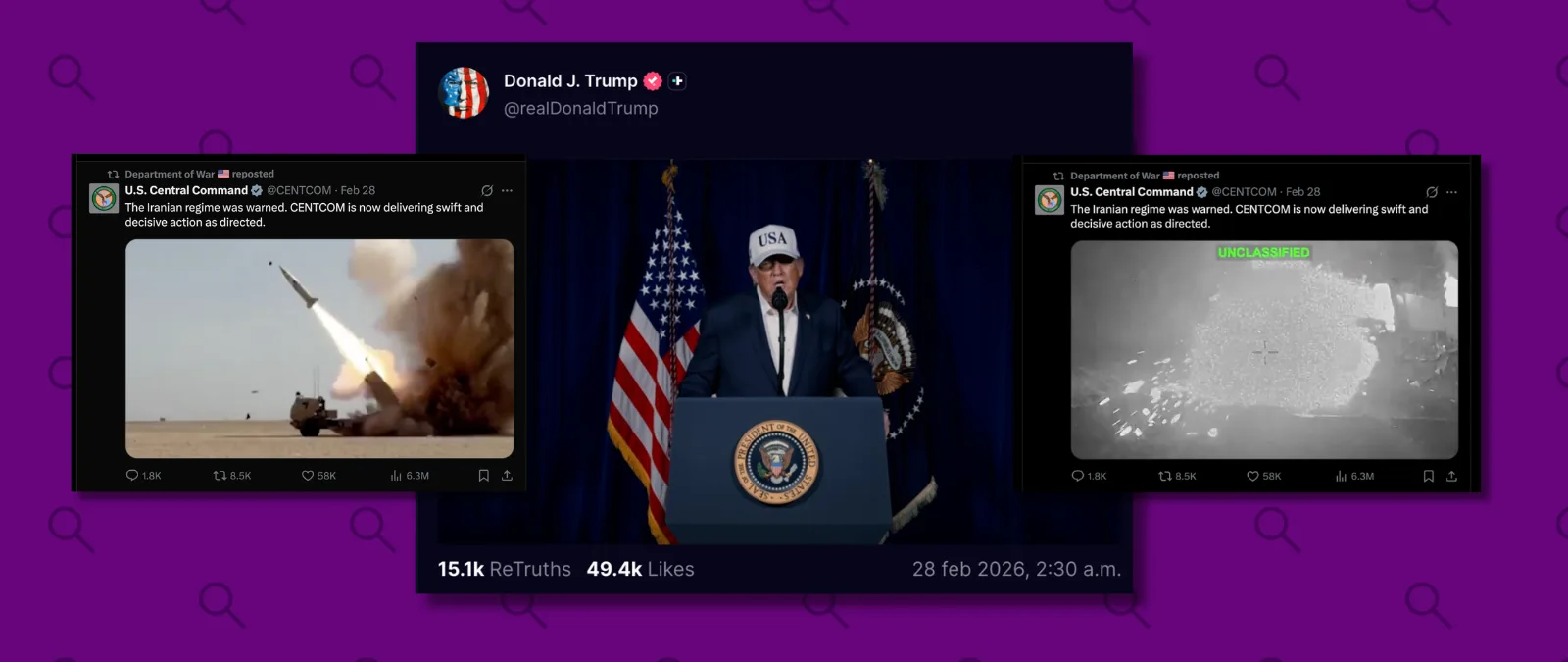Bookmark the right CENTCOM post

pyautogui.click(x=1428, y=477)
